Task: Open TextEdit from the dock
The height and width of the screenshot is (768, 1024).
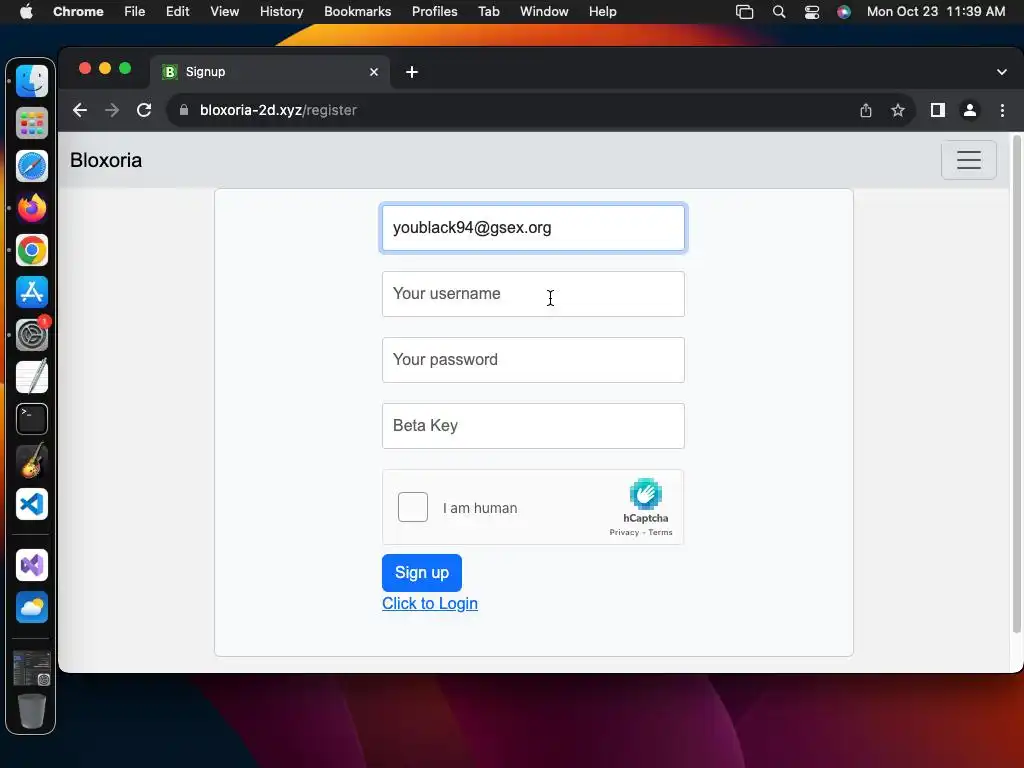Action: click(31, 377)
